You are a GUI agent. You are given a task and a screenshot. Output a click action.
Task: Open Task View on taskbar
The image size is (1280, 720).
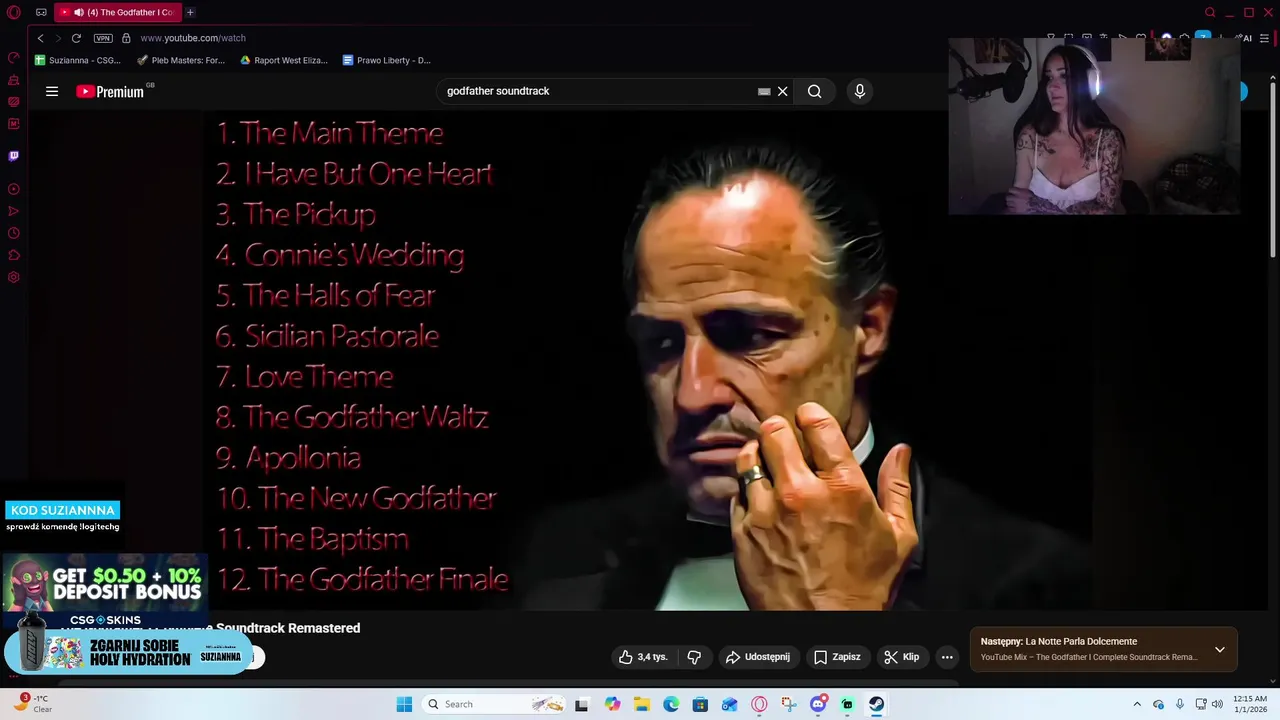click(x=581, y=704)
